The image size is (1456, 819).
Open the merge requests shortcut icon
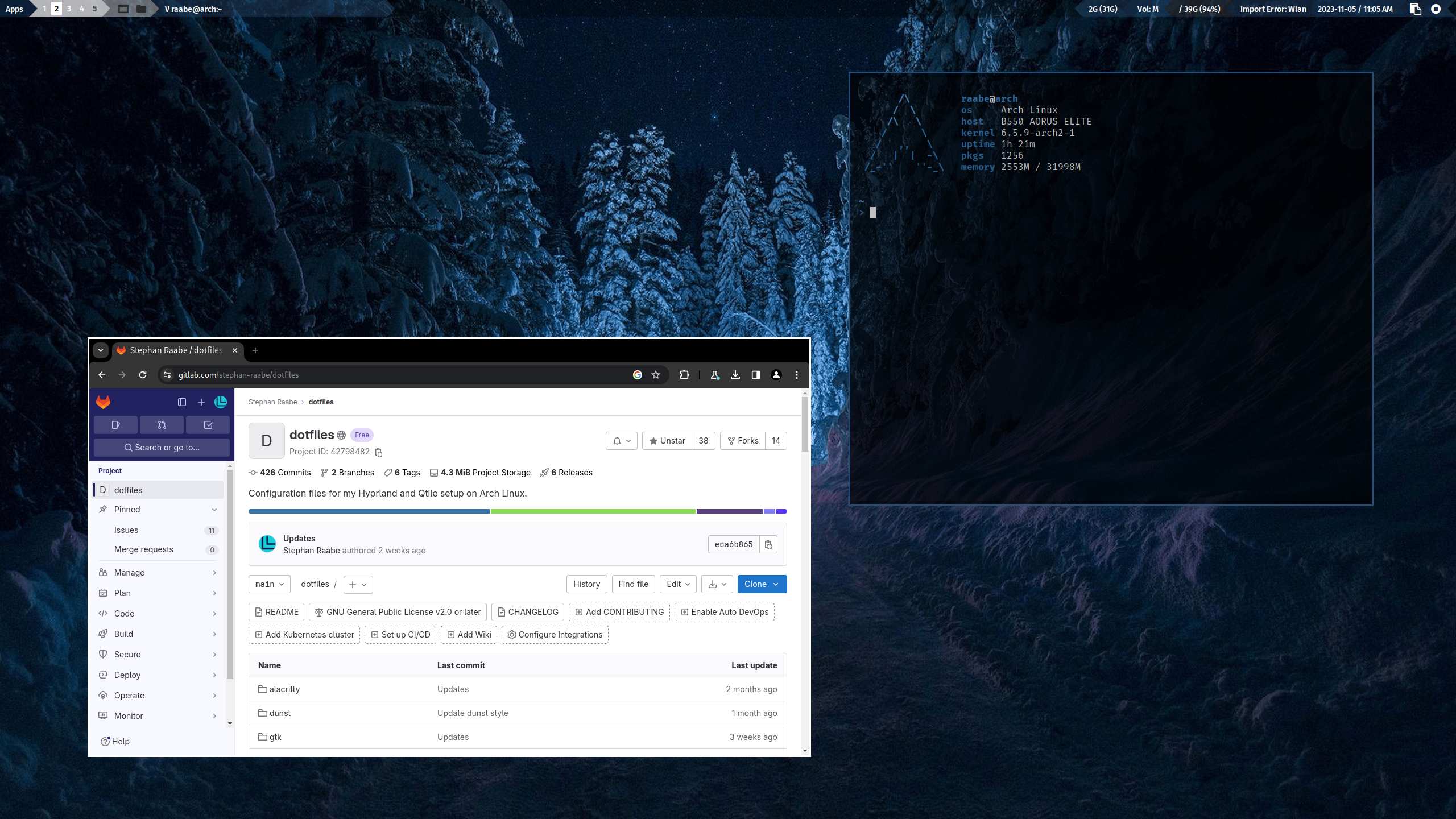[x=162, y=425]
